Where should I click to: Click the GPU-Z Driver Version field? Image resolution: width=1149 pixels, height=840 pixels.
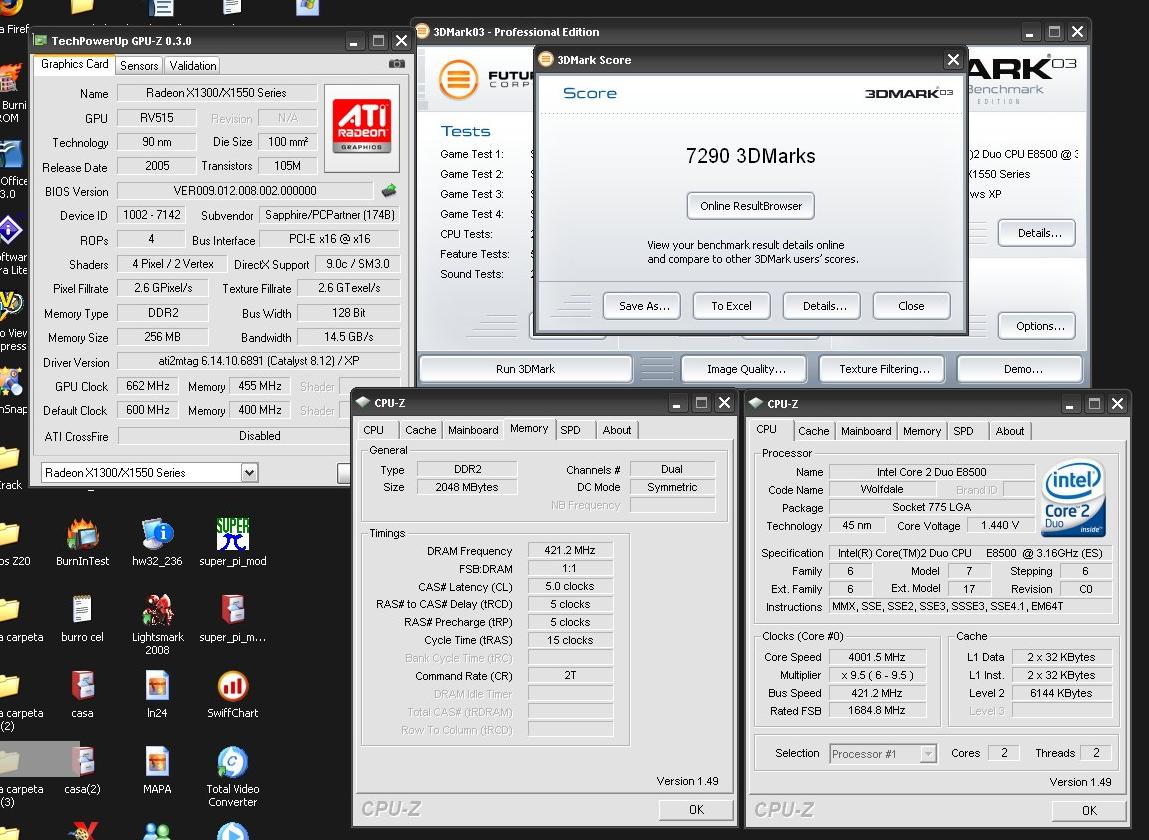point(259,361)
